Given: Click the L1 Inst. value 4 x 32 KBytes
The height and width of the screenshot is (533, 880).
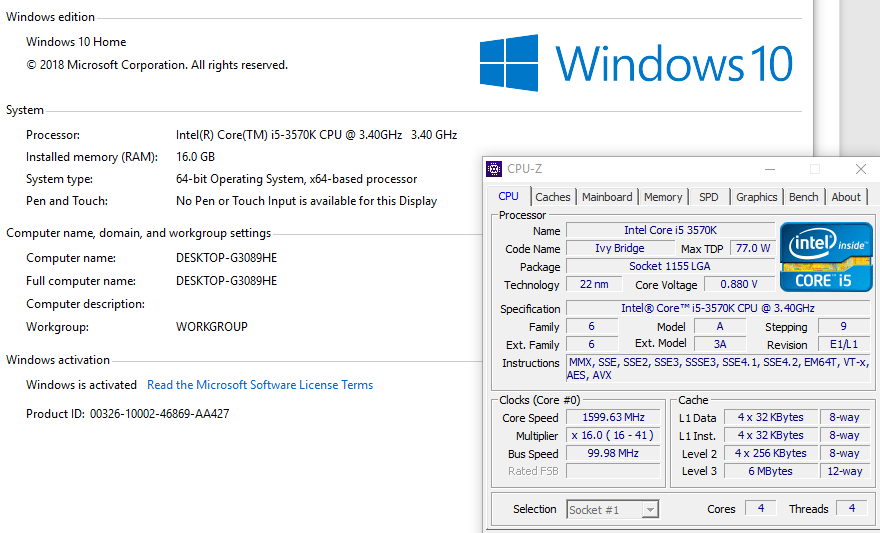Looking at the screenshot, I should coord(771,435).
